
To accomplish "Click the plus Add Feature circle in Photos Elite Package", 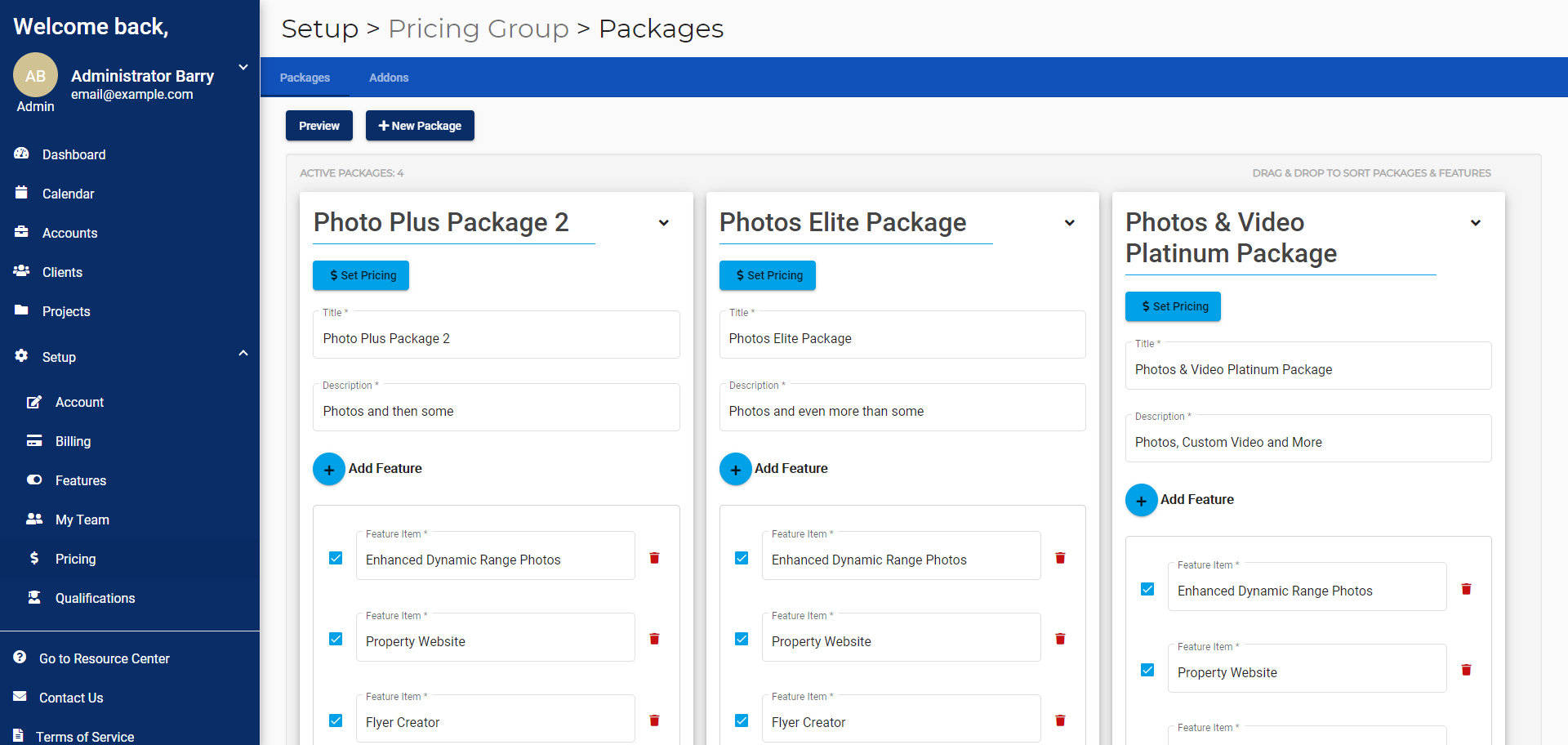I will (736, 469).
